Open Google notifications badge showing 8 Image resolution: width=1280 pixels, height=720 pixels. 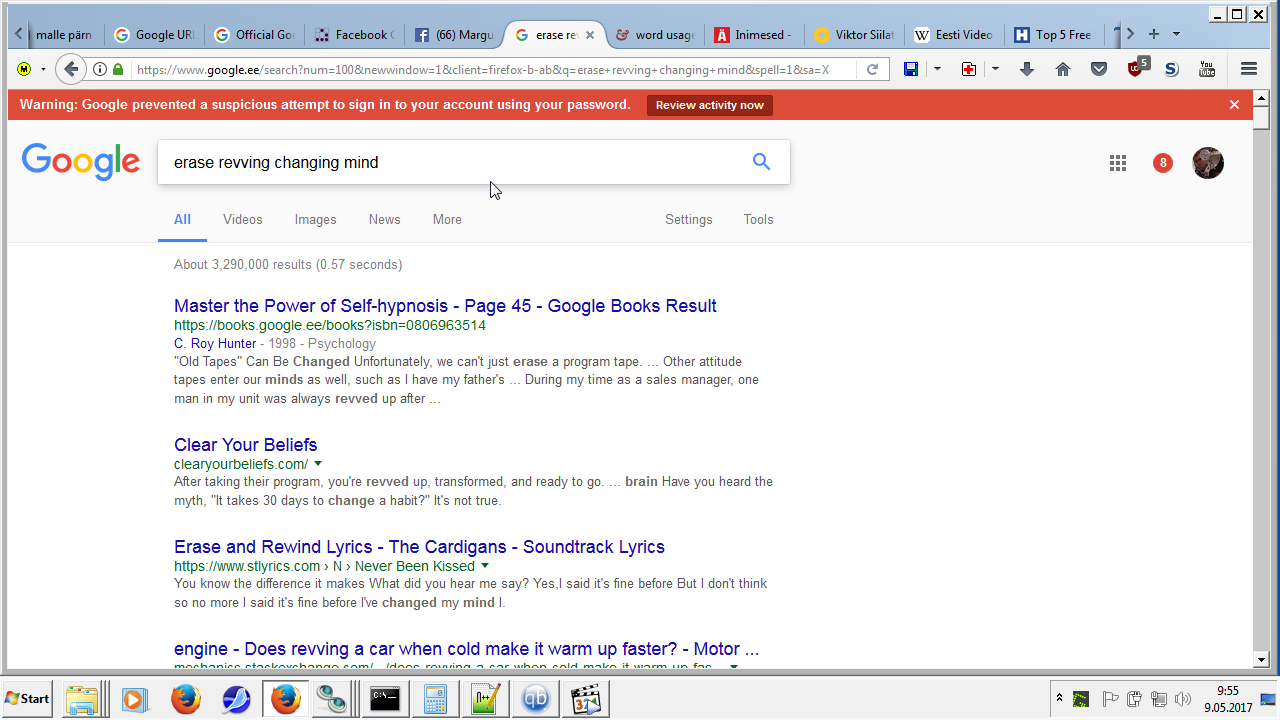tap(1162, 163)
